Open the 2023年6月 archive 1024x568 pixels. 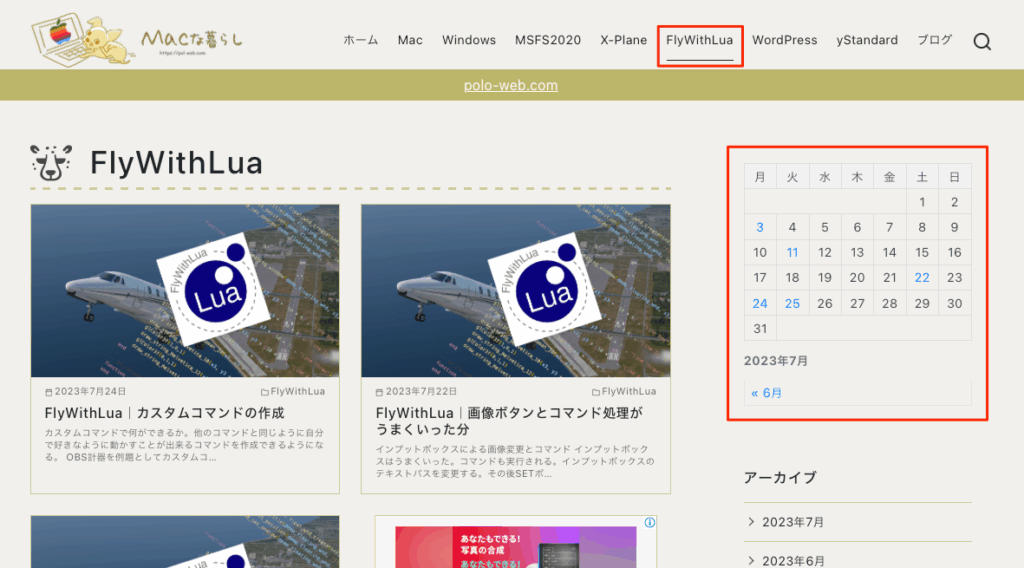click(x=793, y=561)
